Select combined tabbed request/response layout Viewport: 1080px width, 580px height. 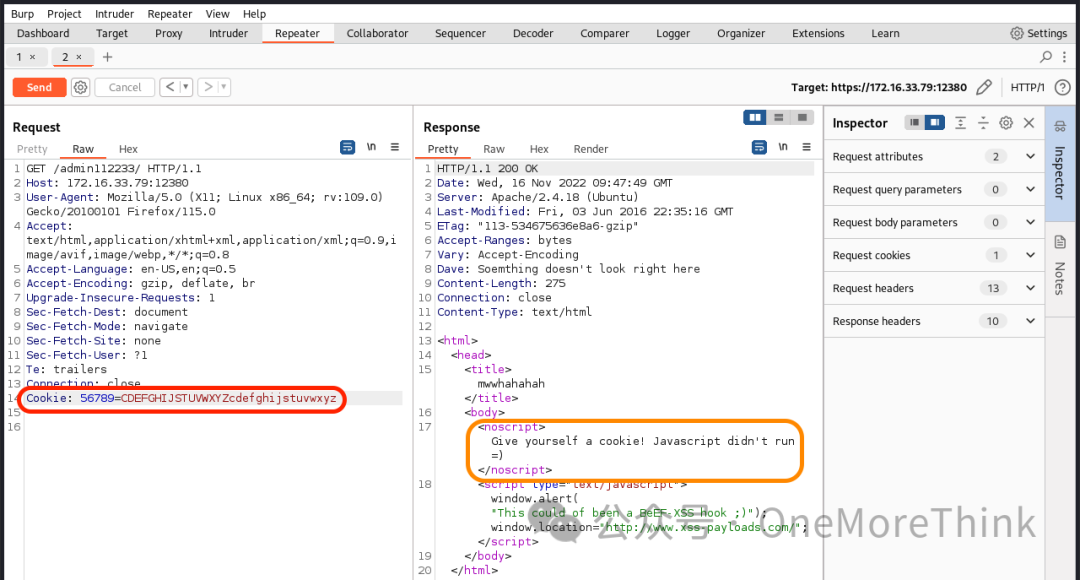click(802, 118)
